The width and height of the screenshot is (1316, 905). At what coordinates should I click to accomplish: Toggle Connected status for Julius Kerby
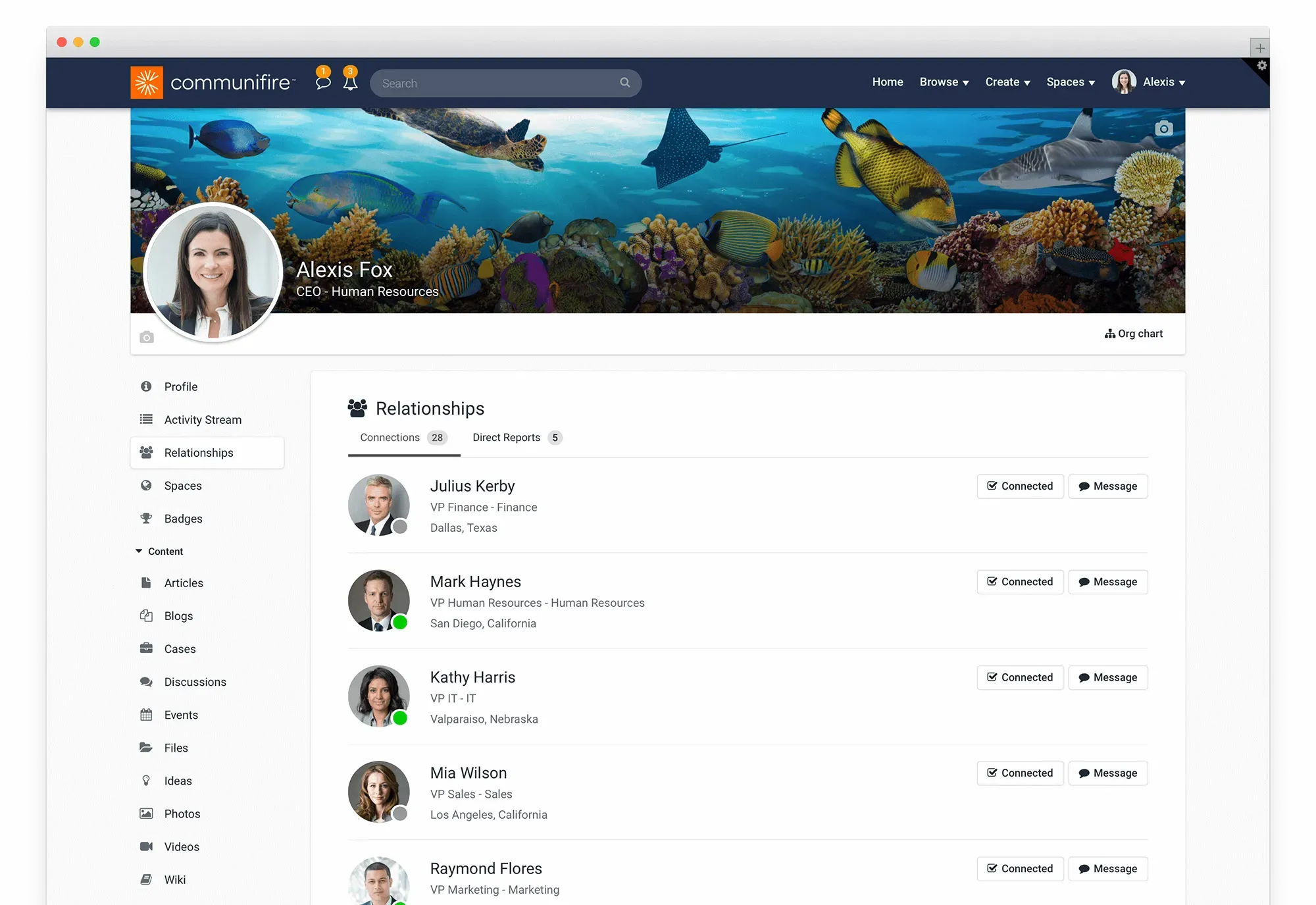pos(1020,486)
